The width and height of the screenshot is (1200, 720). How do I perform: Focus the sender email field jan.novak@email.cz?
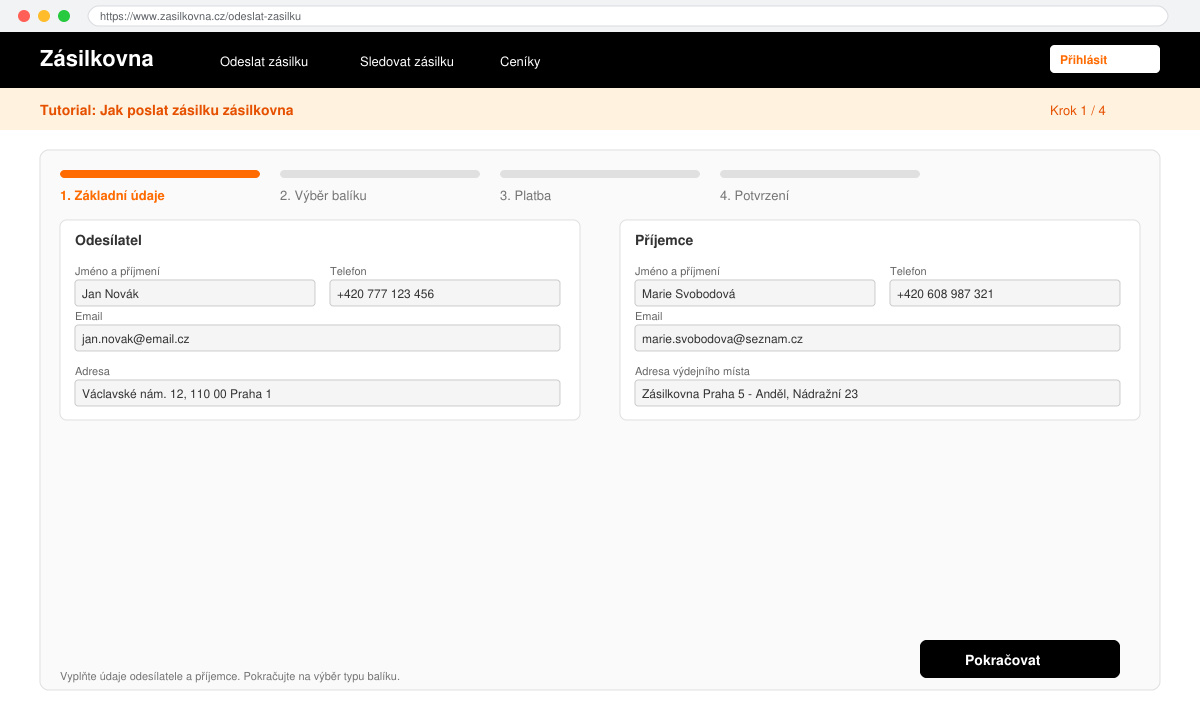click(317, 338)
